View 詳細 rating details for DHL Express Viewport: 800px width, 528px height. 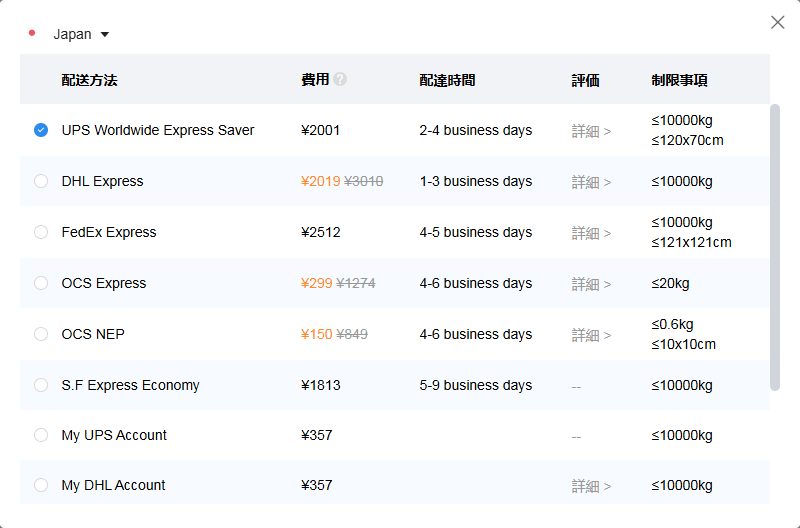591,182
